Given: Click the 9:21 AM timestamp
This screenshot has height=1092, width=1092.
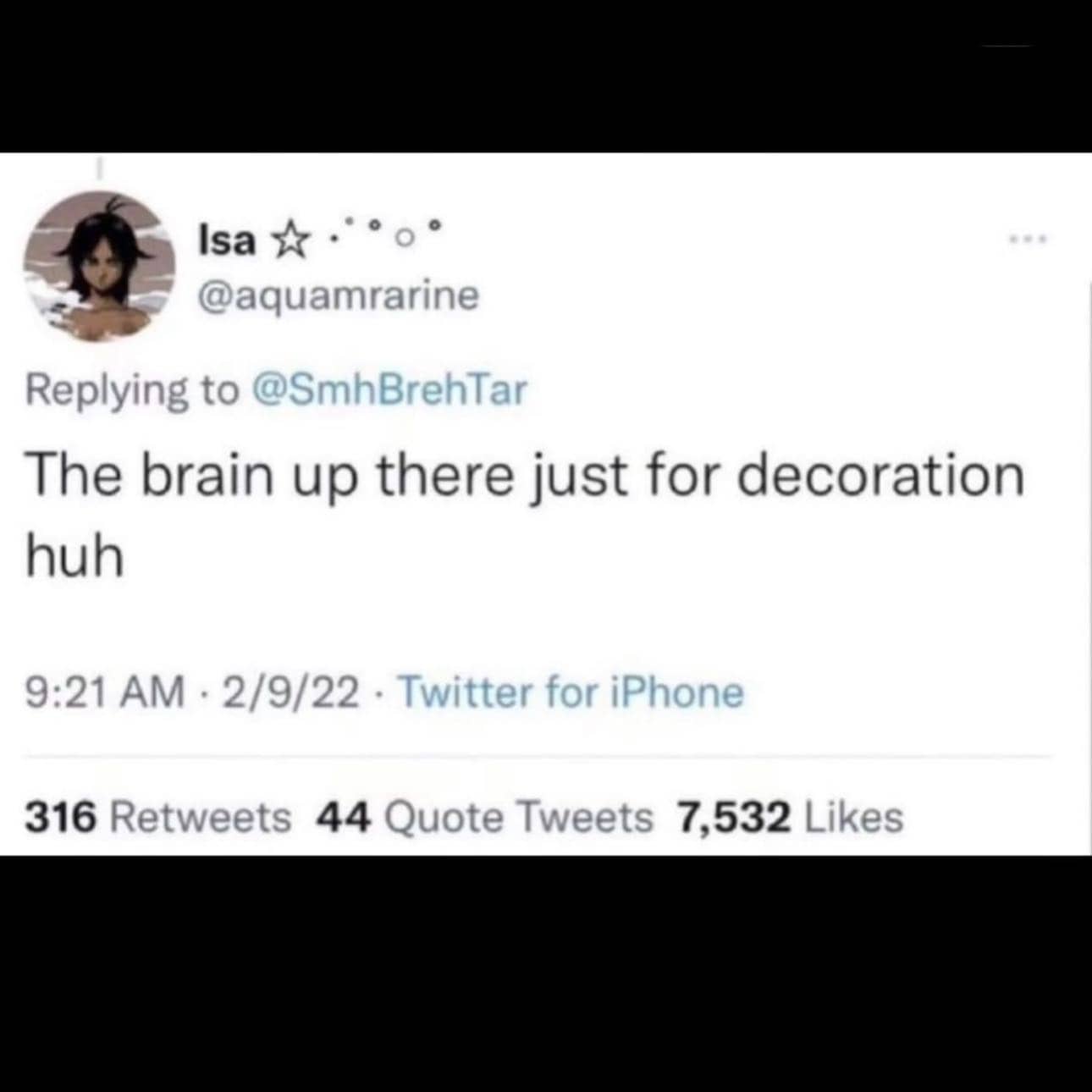Looking at the screenshot, I should point(105,692).
